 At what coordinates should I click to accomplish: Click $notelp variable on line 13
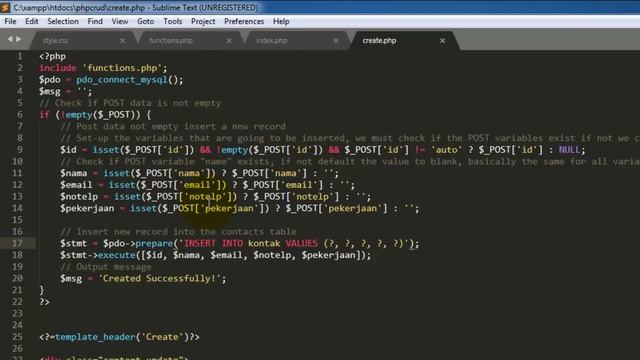pos(79,197)
